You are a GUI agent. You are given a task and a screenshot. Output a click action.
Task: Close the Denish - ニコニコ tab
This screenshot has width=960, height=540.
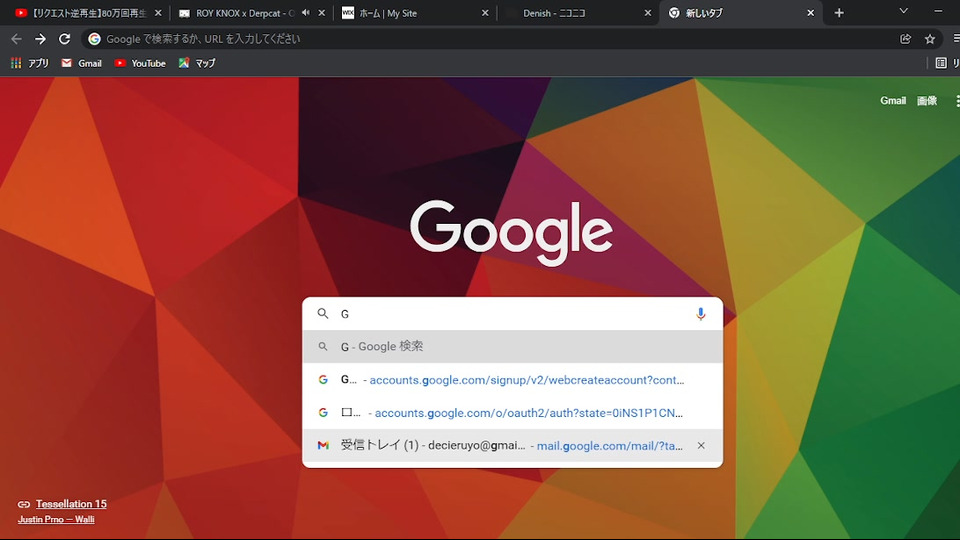[x=648, y=13]
